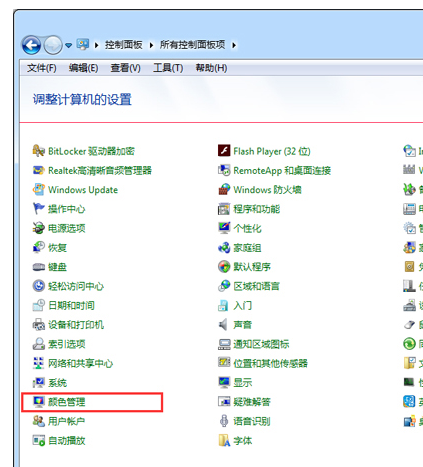This screenshot has height=467, width=423.
Task: Open Windows 防火墙 icon
Action: pos(224,190)
